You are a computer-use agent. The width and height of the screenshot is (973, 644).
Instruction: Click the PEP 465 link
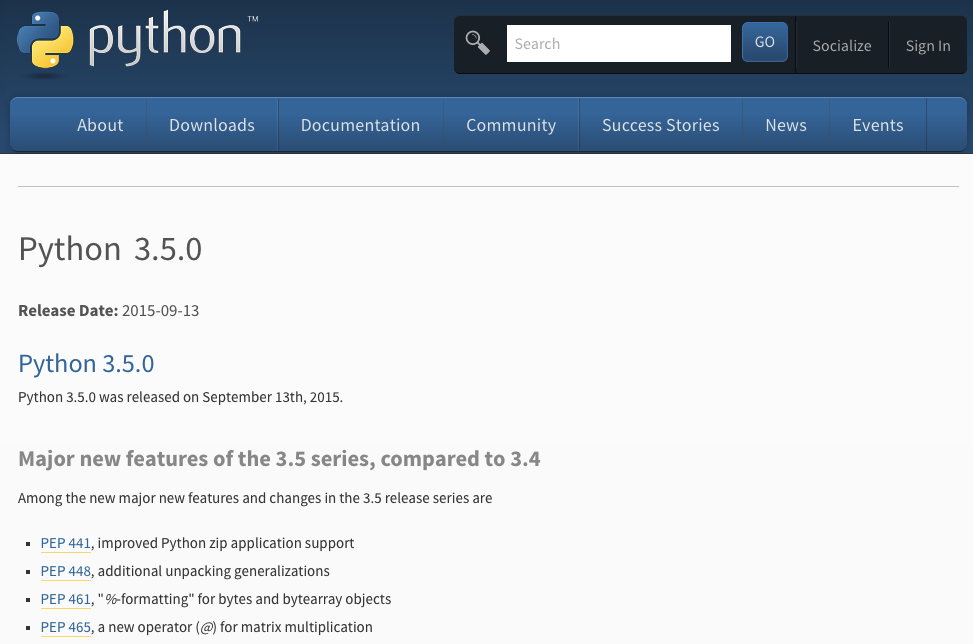tap(66, 627)
